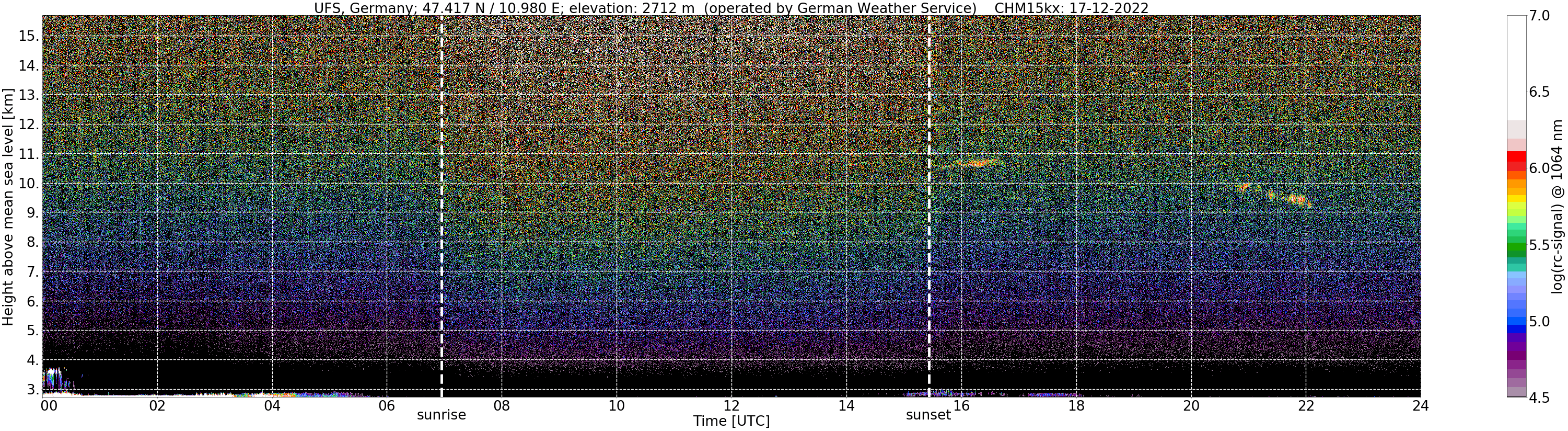
Task: Click the height tick label '10.'
Action: 29,184
